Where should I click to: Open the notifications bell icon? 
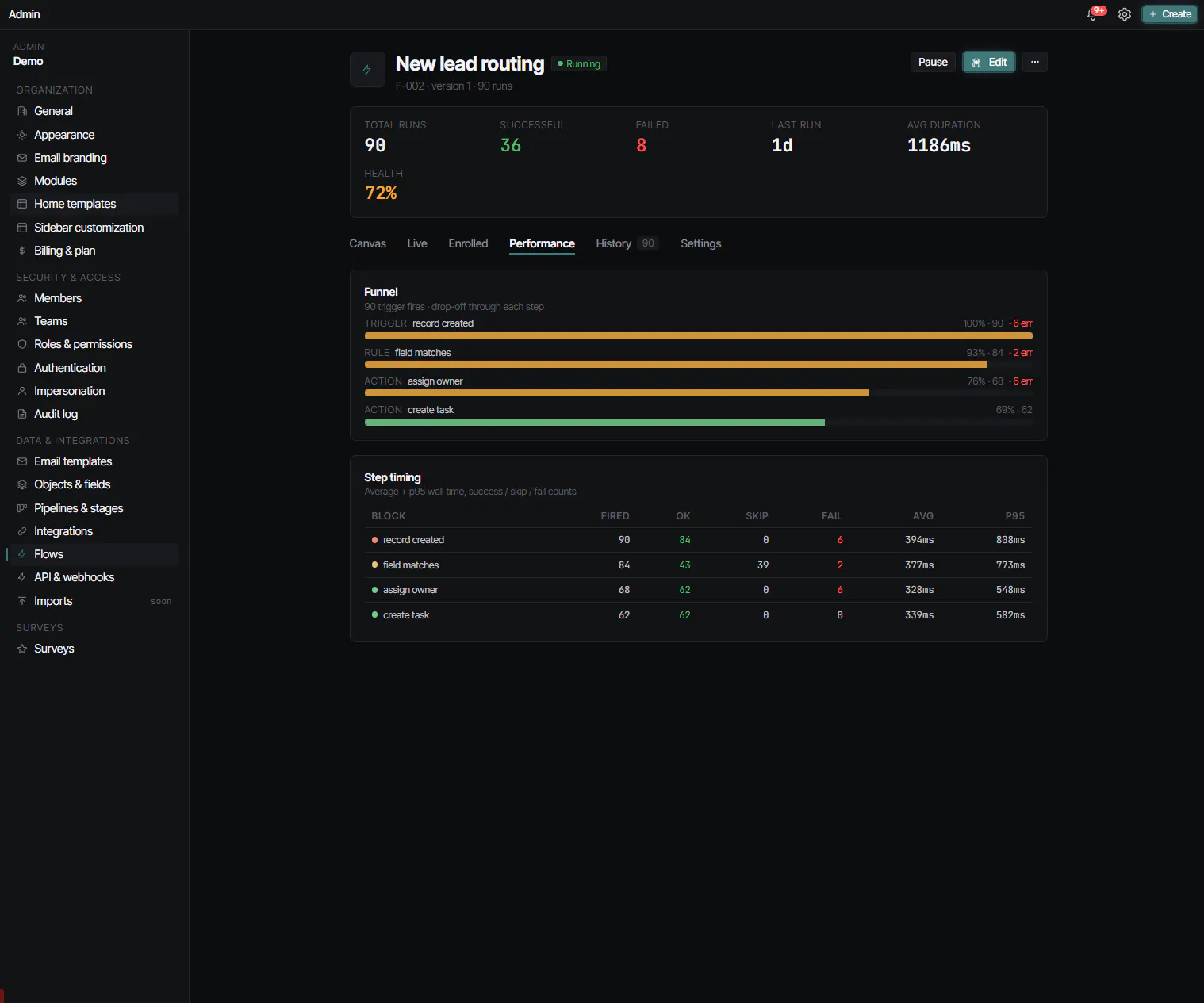pos(1093,14)
